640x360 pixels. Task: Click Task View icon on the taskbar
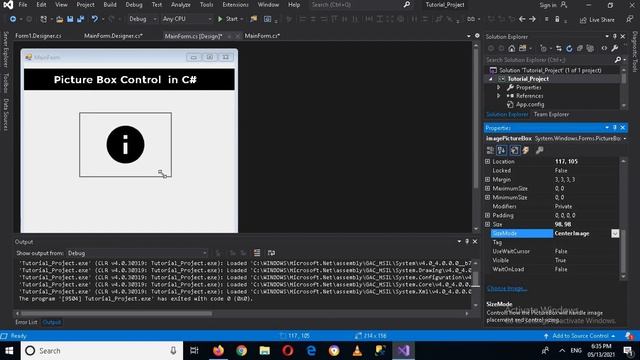click(x=194, y=351)
